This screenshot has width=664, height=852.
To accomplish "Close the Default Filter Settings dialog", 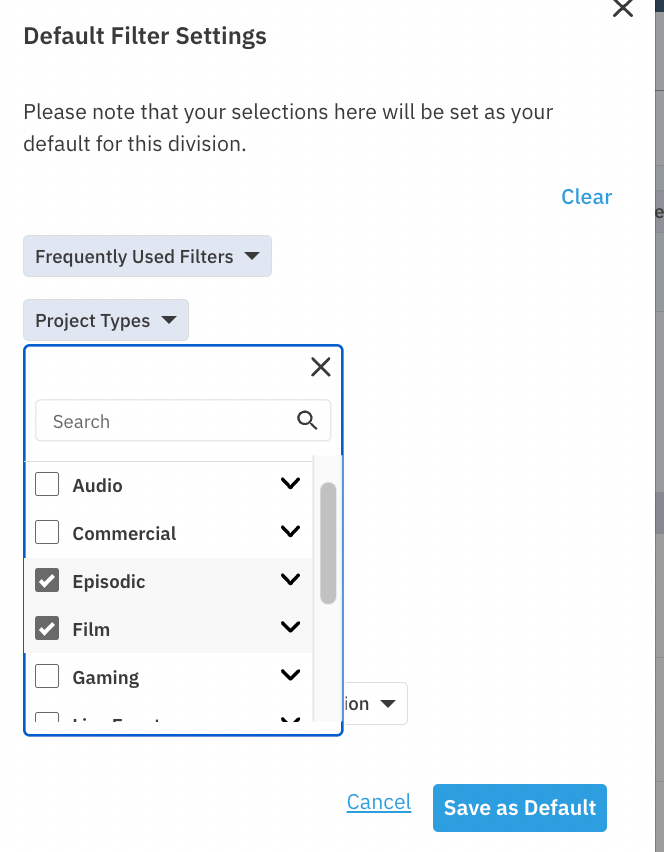I will (x=623, y=8).
